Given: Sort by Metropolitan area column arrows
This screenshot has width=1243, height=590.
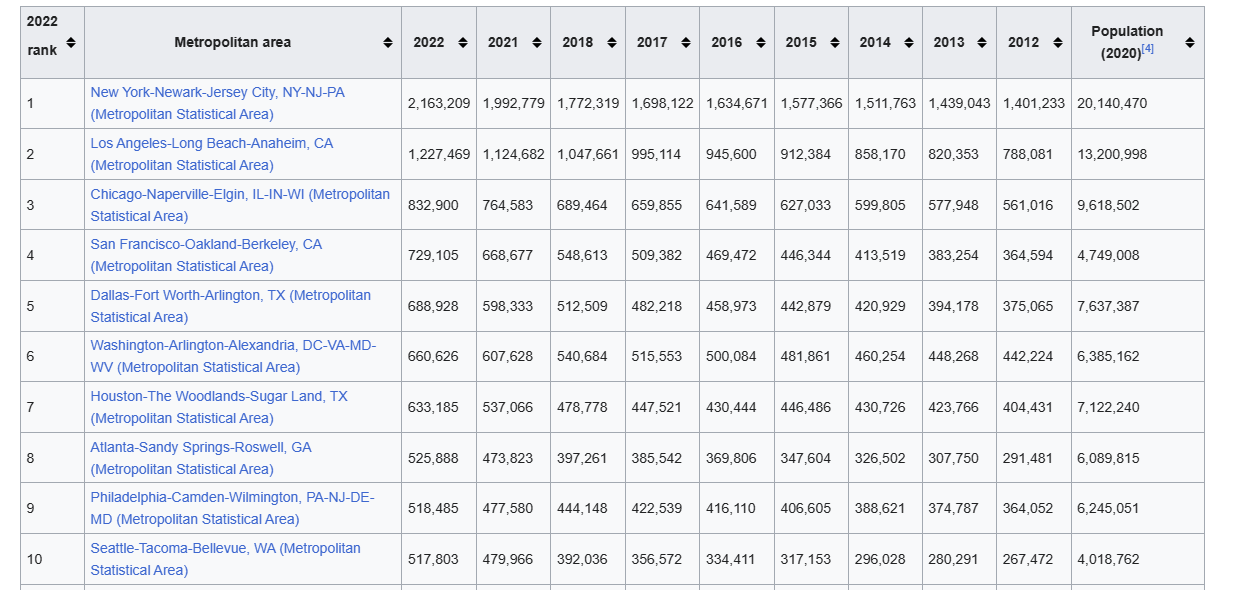Looking at the screenshot, I should point(387,43).
